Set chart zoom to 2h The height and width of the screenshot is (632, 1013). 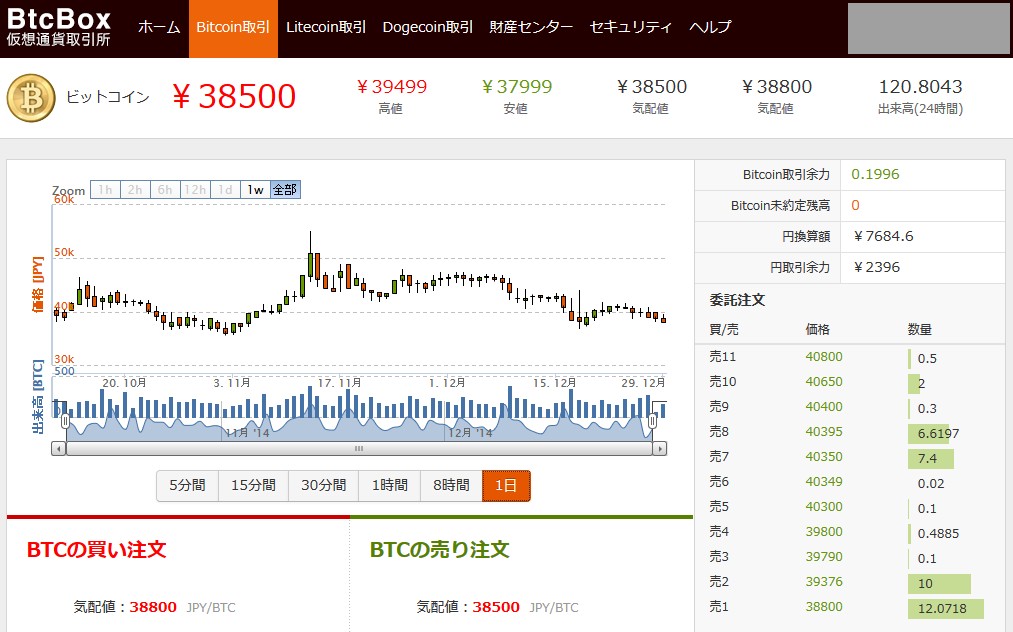tap(135, 189)
